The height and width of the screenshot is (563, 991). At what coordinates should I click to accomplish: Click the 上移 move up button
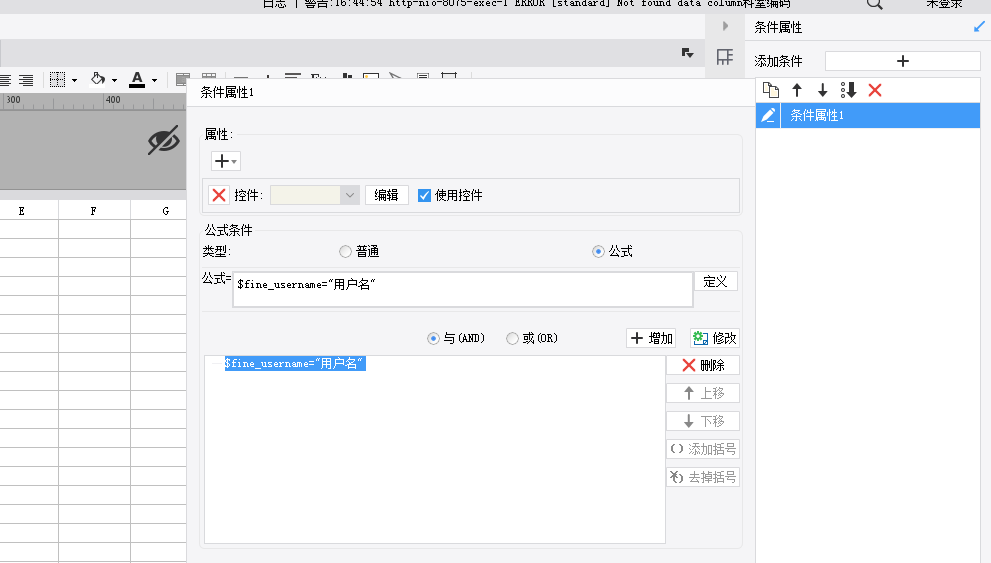703,393
